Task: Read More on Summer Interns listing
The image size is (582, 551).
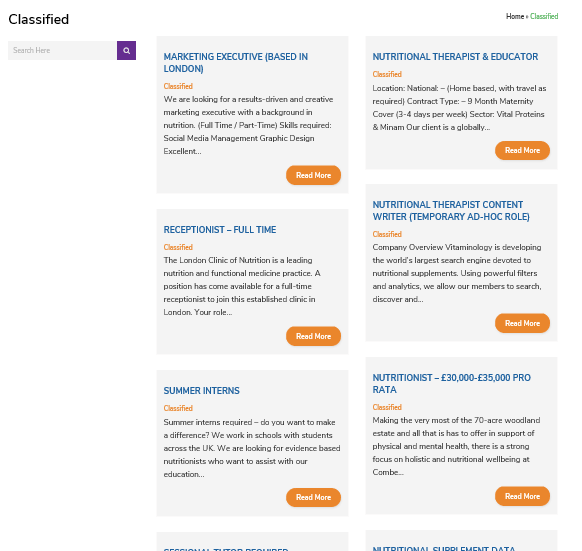Action: (x=313, y=498)
